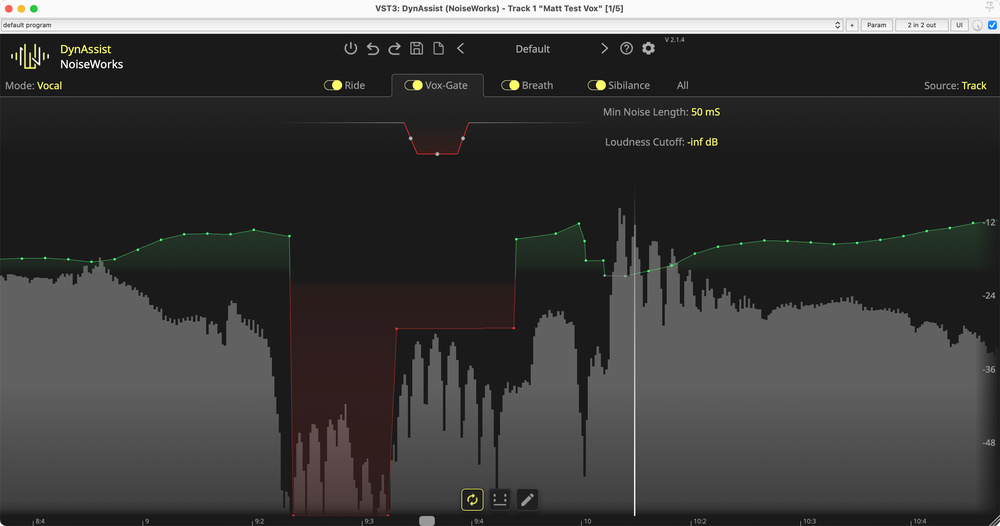Disable the Breath module toggle
This screenshot has width=1000, height=526.
[510, 86]
